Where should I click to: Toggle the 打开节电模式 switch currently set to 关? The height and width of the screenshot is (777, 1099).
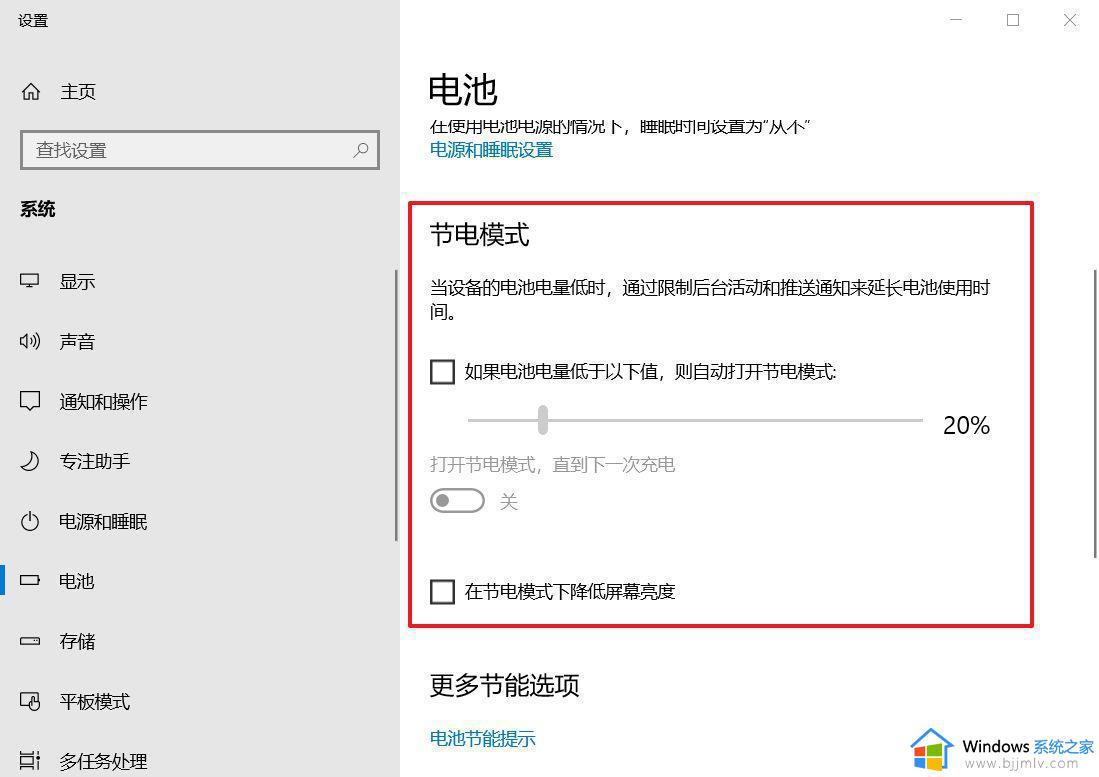(457, 501)
